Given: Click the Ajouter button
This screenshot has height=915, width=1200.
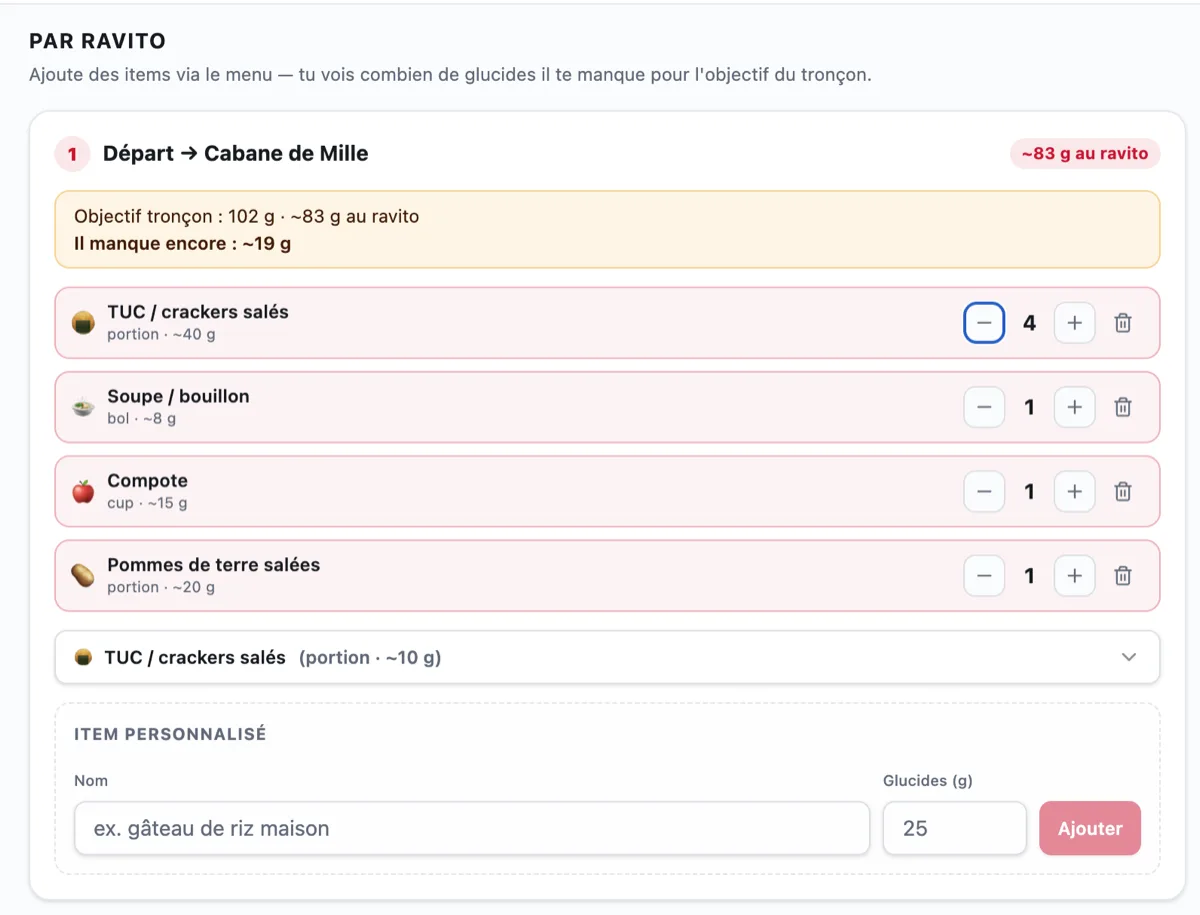Looking at the screenshot, I should pyautogui.click(x=1090, y=828).
